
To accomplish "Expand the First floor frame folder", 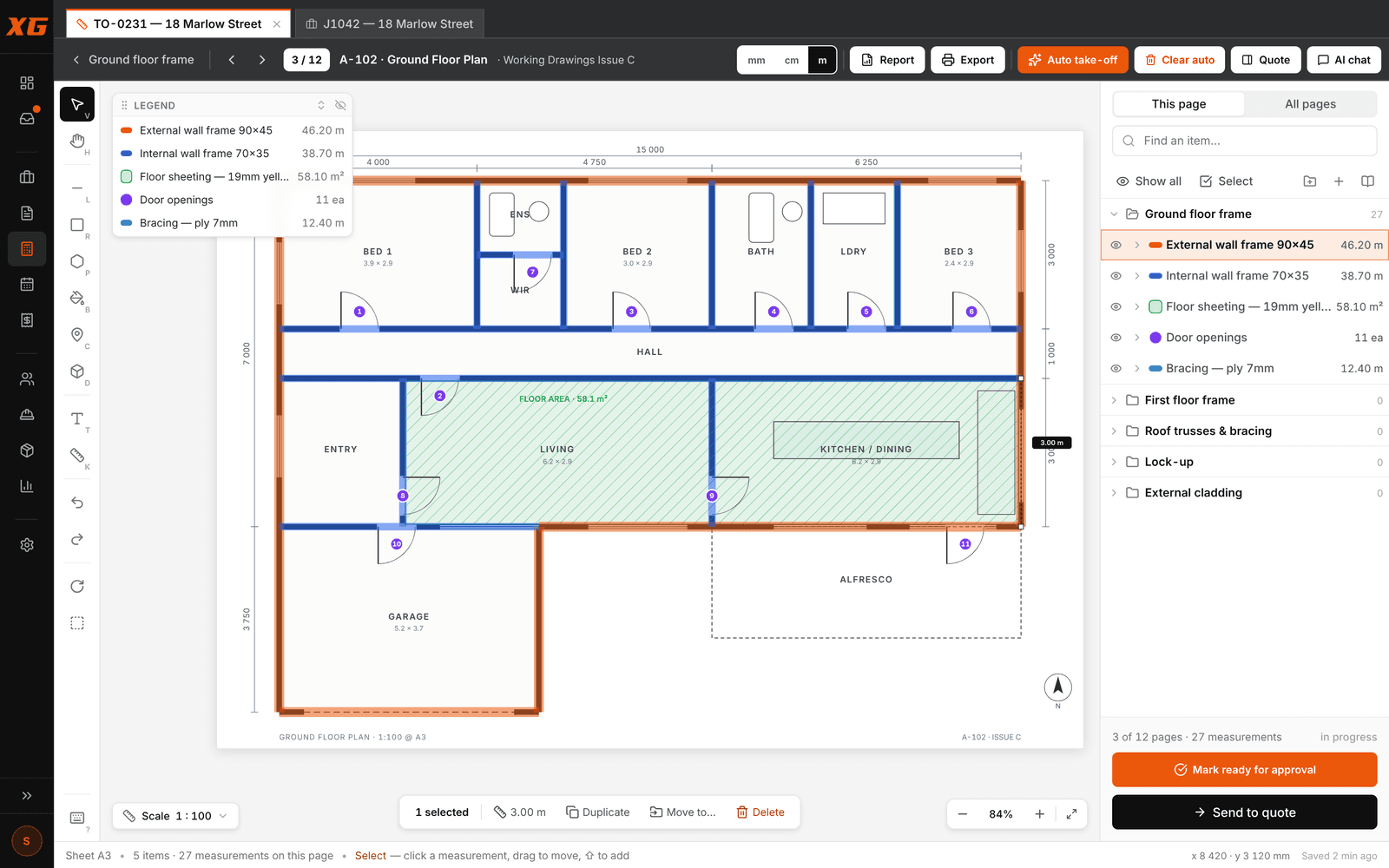I will click(1114, 400).
